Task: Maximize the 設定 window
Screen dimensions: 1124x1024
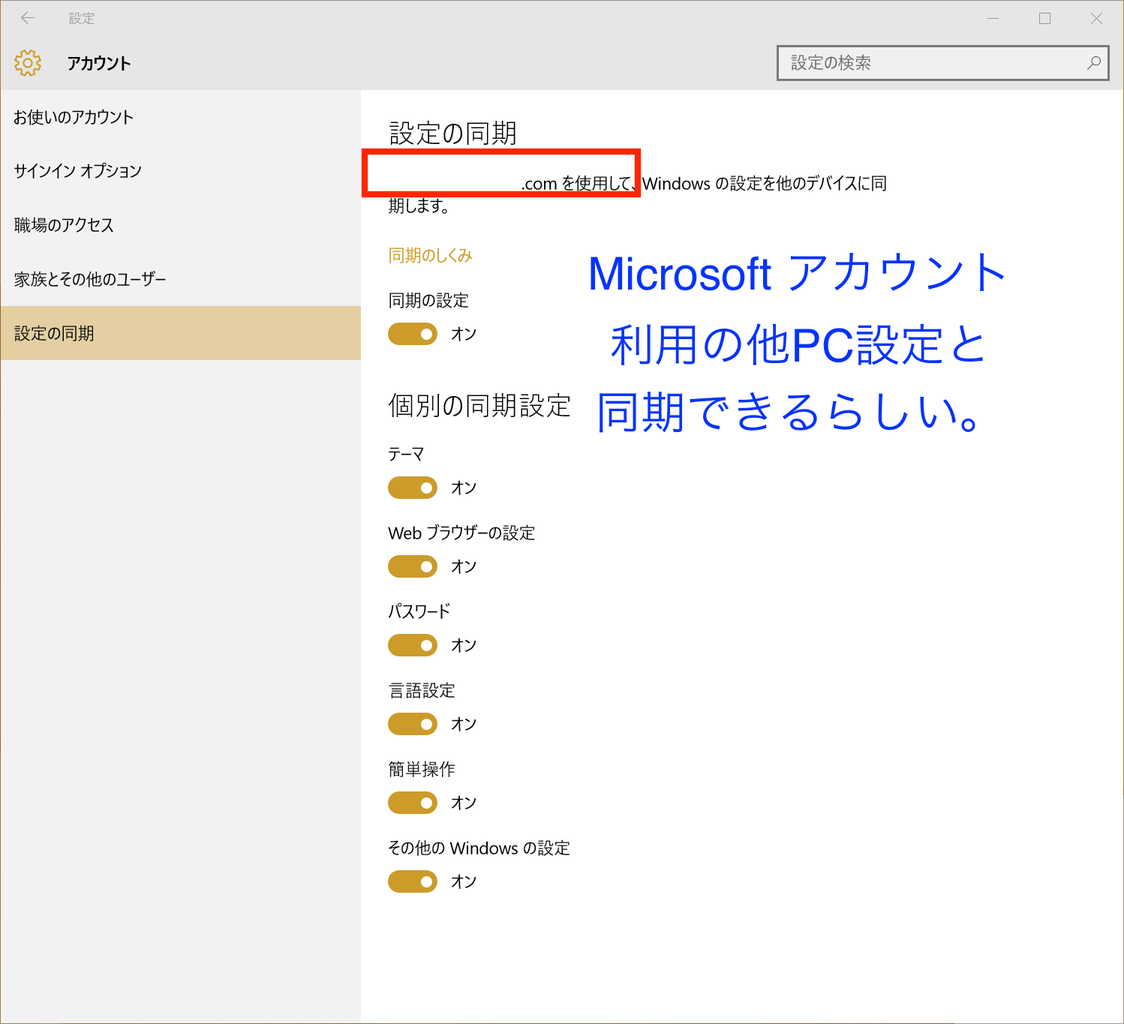Action: tap(1044, 19)
